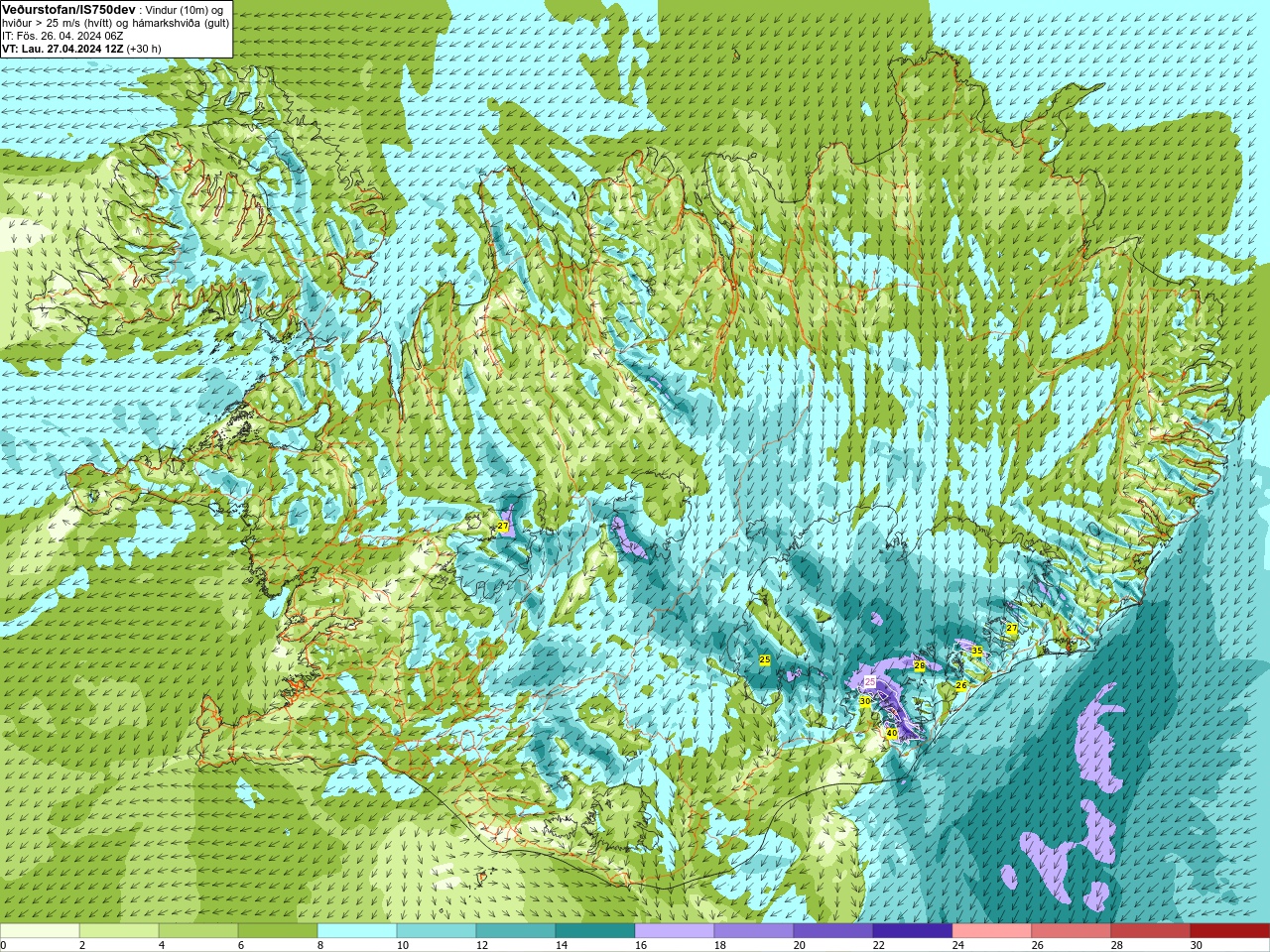Select the 22–24 m/s dark indigo legend swatch

point(913,931)
